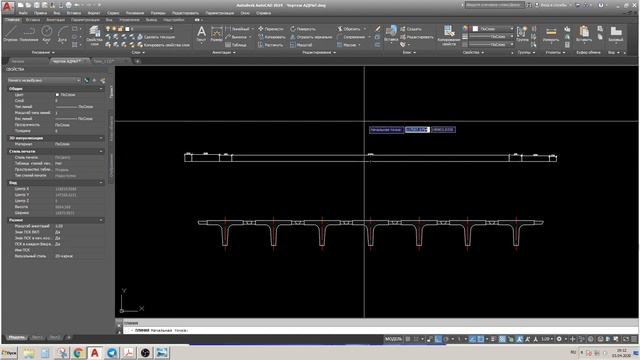This screenshot has width=640, height=360.
Task: Open the annotation scale 1:20 dropdown
Action: [x=547, y=339]
